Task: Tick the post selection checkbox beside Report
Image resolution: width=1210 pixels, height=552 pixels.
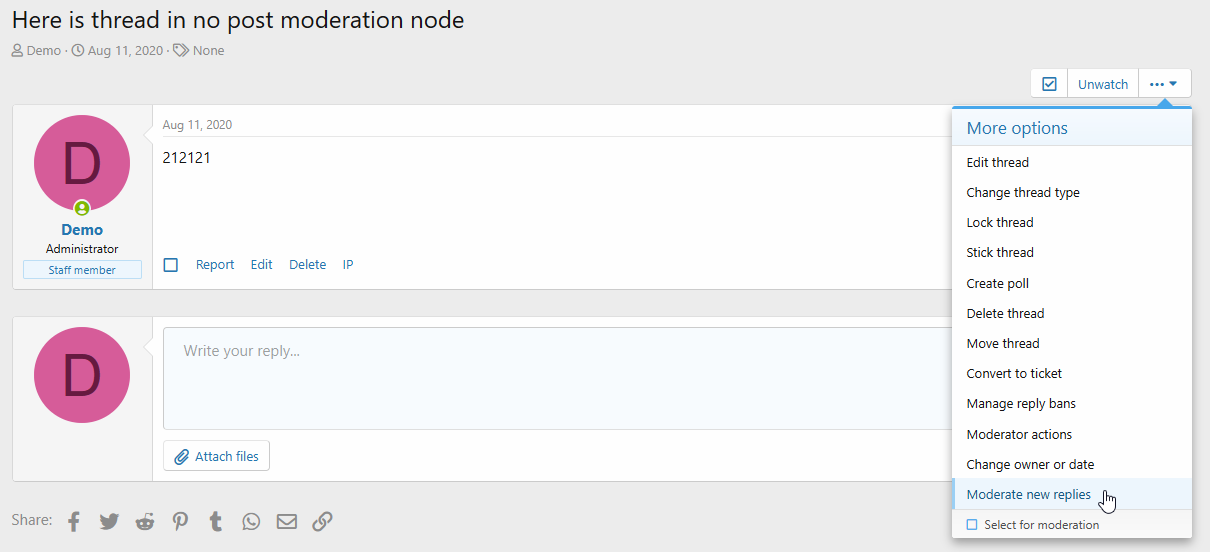Action: point(171,265)
